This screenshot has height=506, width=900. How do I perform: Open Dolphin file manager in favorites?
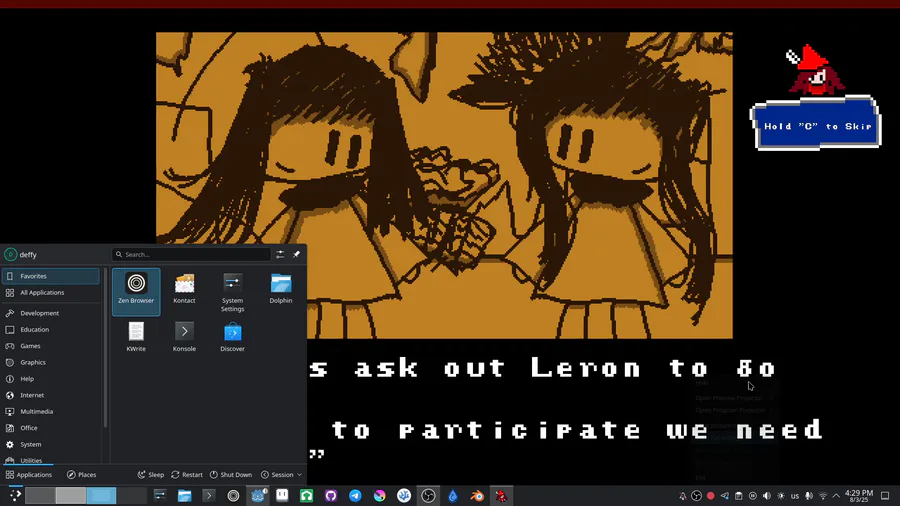[x=281, y=289]
